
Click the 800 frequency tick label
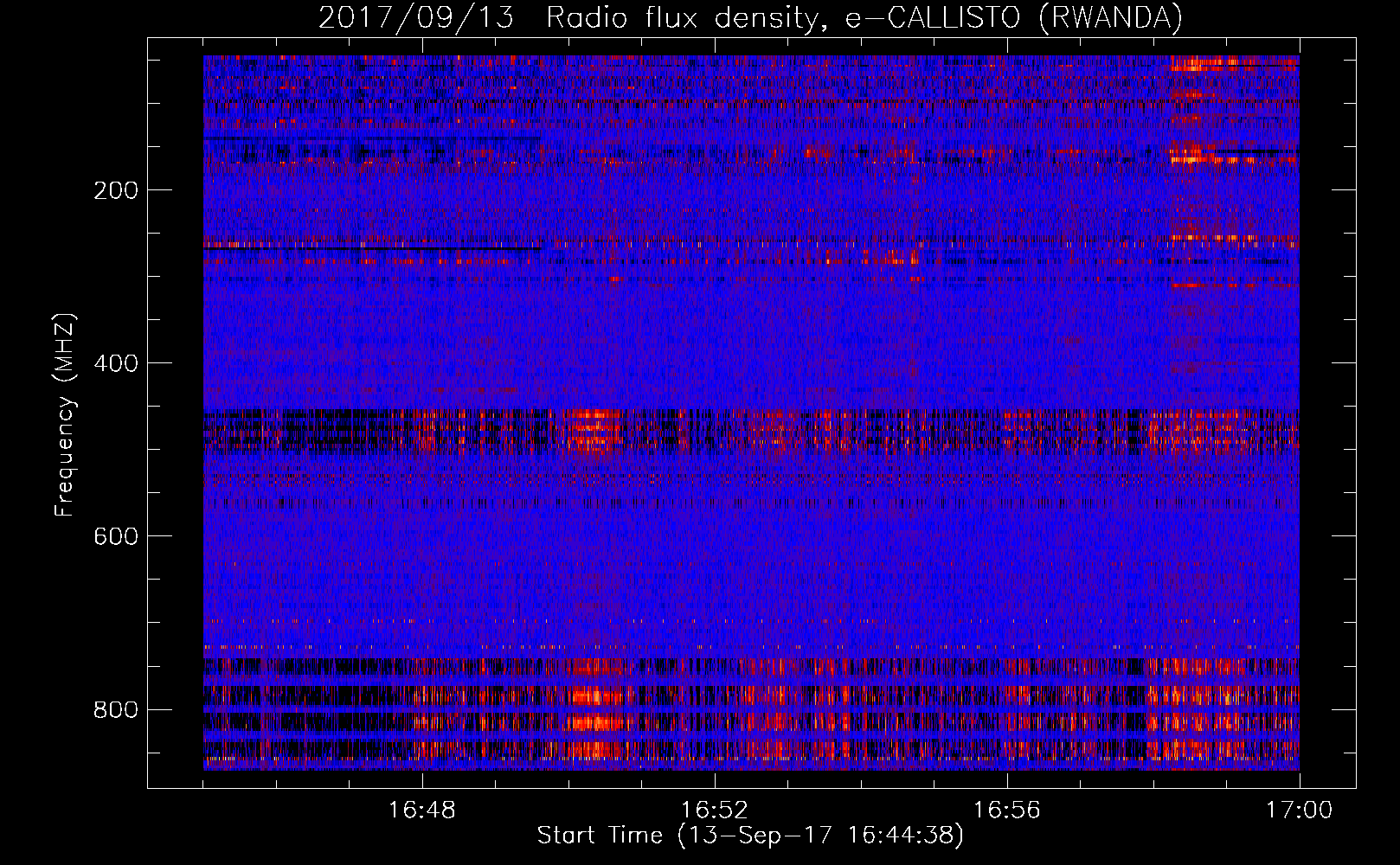coord(115,709)
